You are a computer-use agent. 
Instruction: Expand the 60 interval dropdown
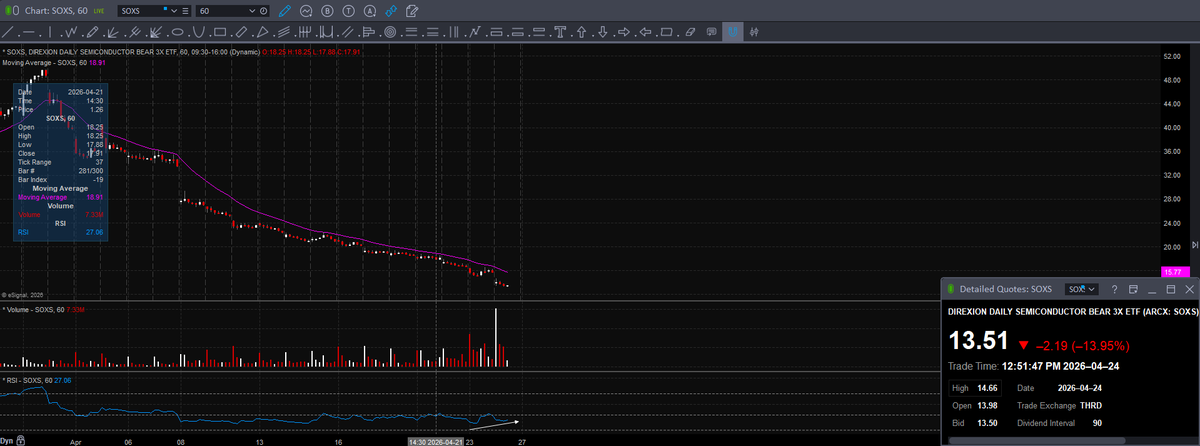point(250,10)
